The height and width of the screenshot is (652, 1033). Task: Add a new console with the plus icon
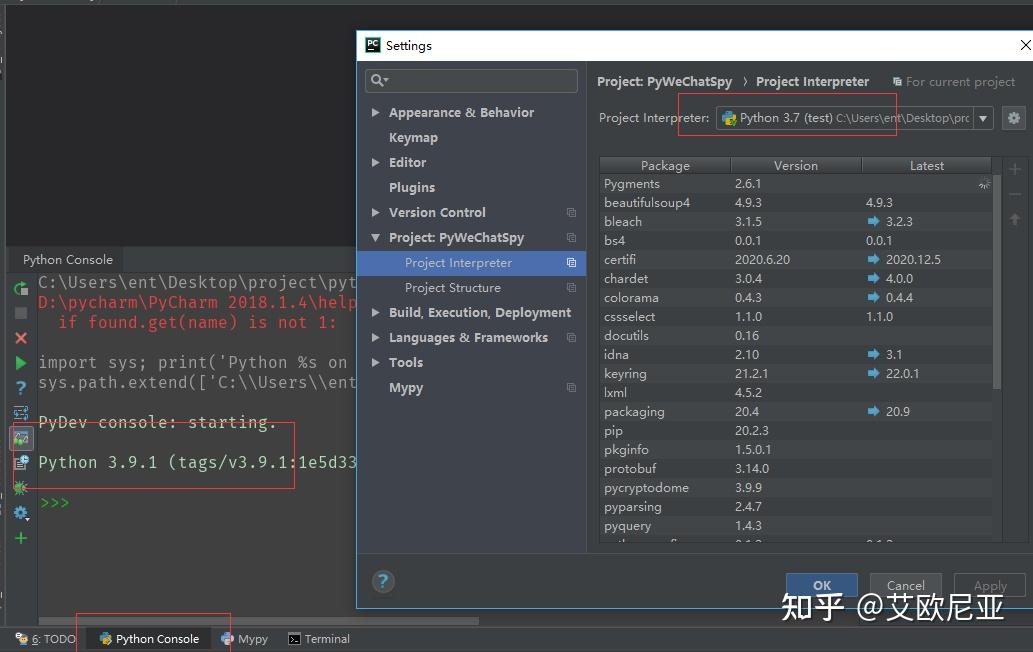[20, 538]
